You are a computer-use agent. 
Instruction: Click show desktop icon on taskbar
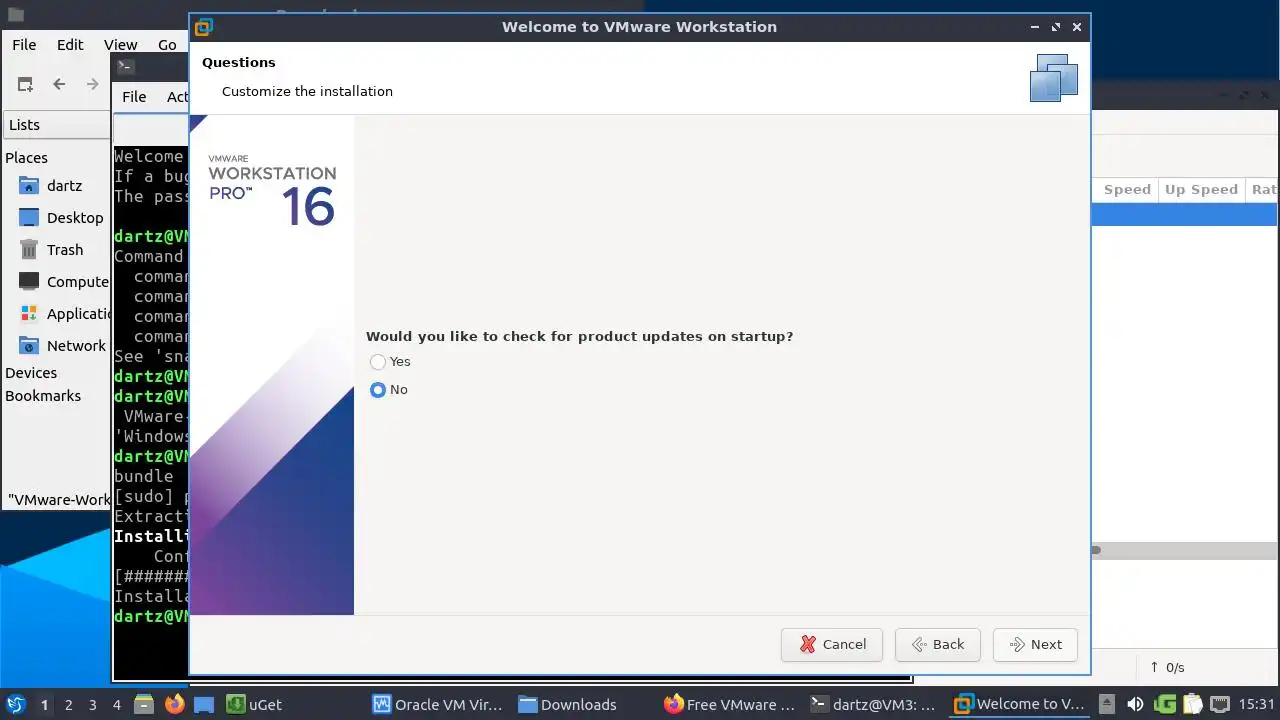click(x=204, y=704)
